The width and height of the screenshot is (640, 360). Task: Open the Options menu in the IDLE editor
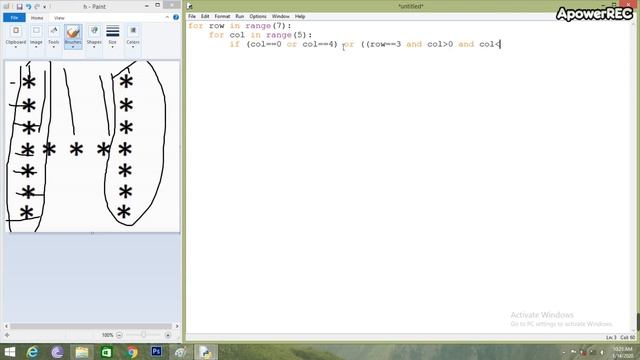point(258,16)
